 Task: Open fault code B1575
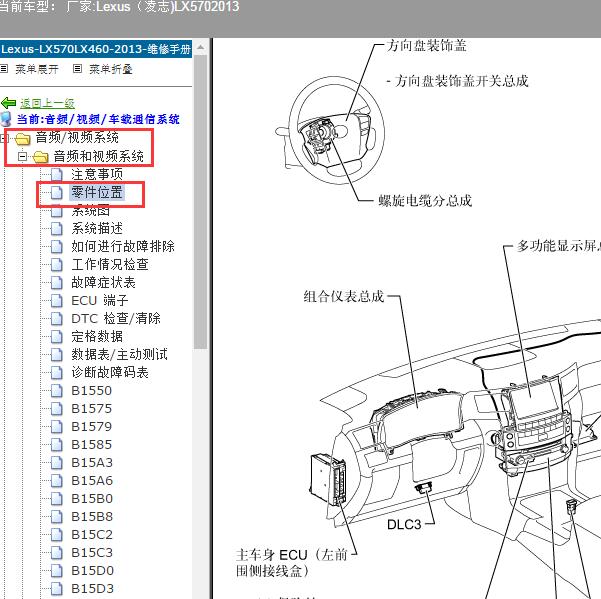(92, 408)
